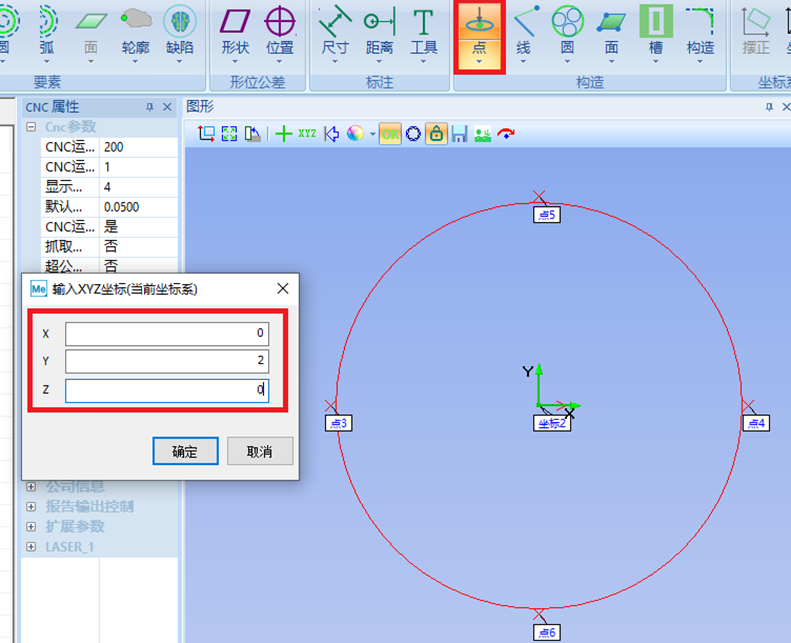Select the 缺陷 defect element tool

pyautogui.click(x=179, y=28)
